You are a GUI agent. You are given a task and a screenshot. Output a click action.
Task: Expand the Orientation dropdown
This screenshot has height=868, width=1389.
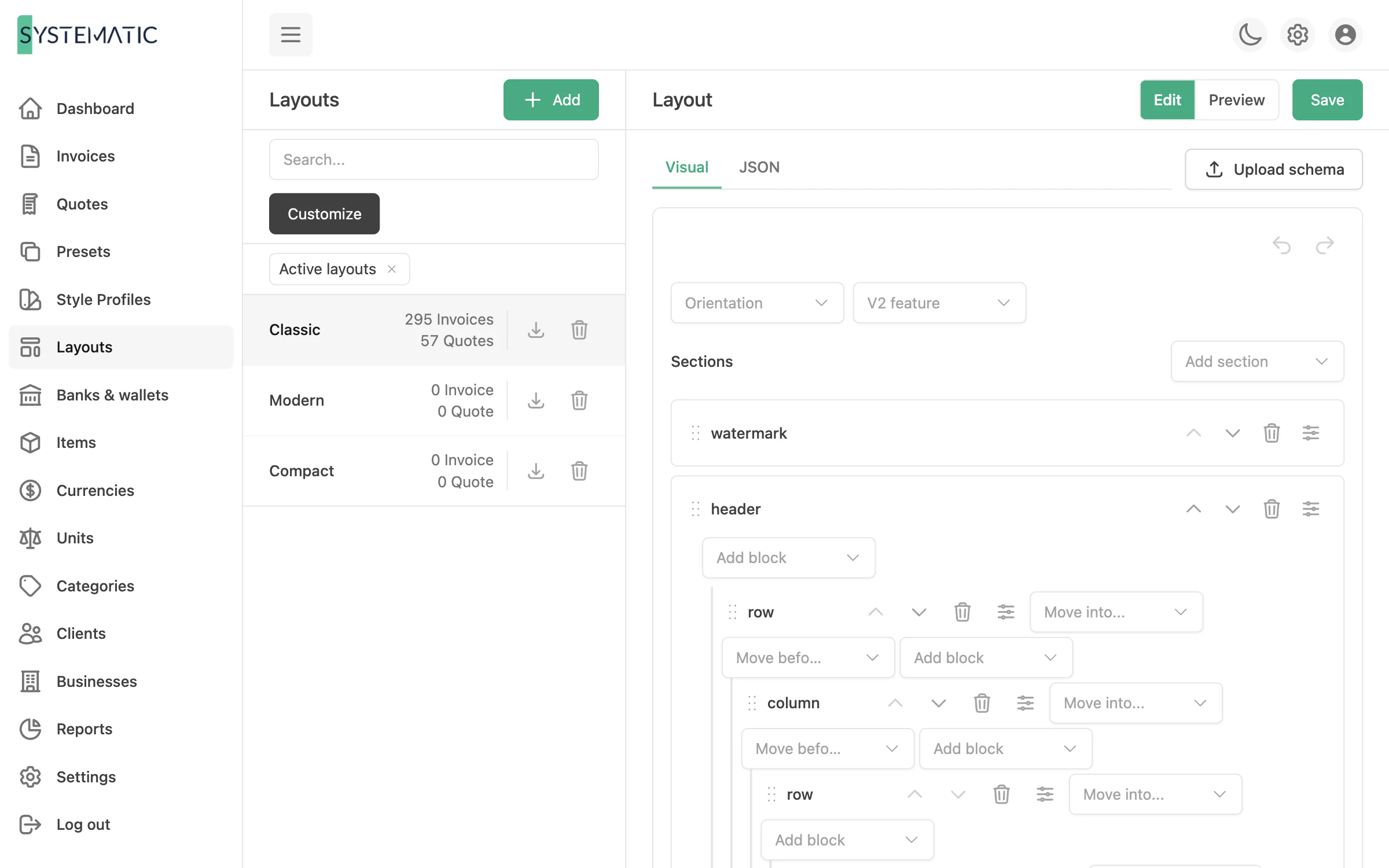pyautogui.click(x=757, y=303)
